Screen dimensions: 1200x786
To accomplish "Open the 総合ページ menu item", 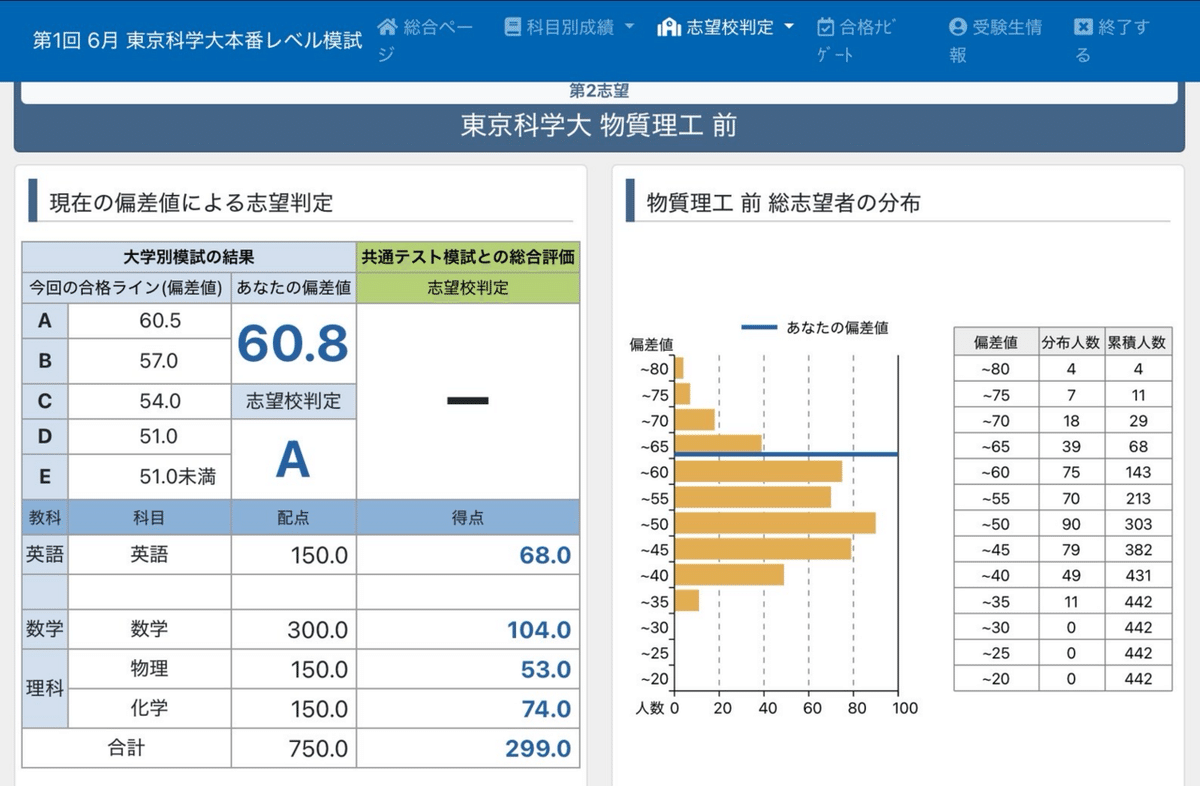I will (426, 41).
